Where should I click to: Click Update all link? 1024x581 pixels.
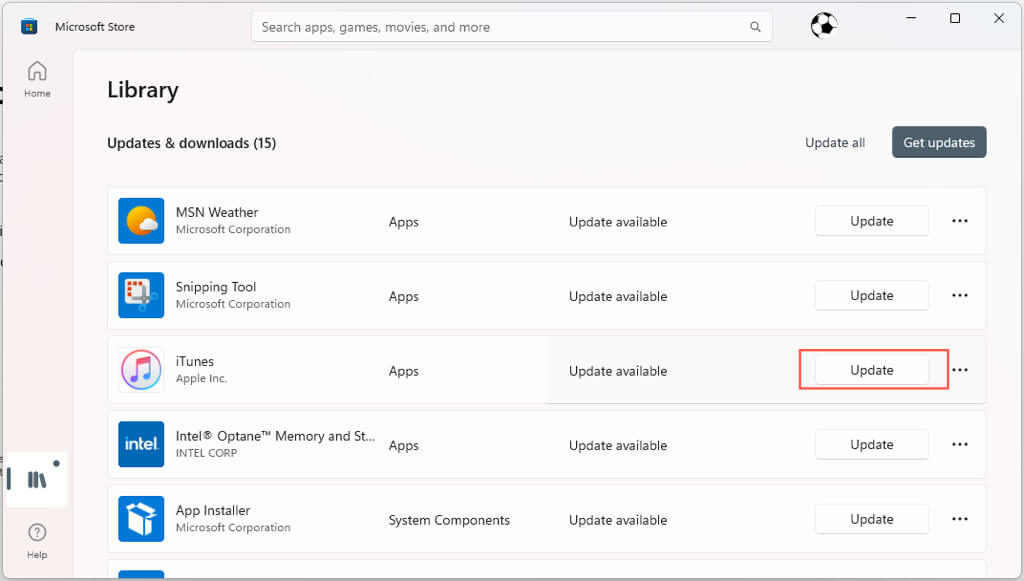(x=835, y=143)
